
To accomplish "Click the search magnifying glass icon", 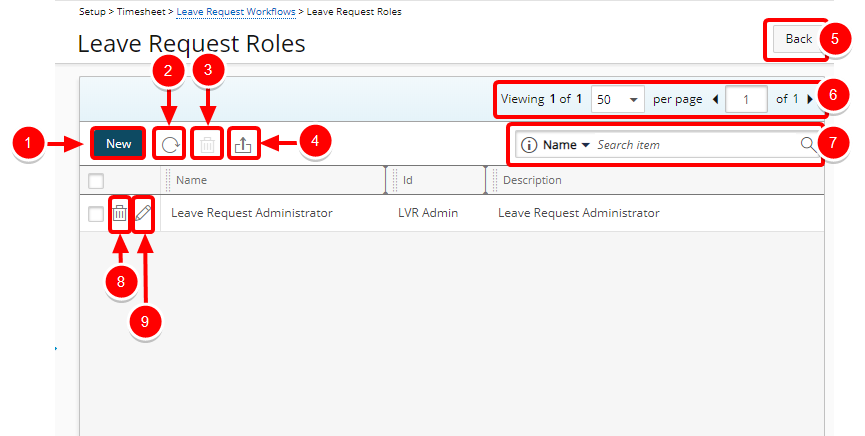I will [808, 145].
